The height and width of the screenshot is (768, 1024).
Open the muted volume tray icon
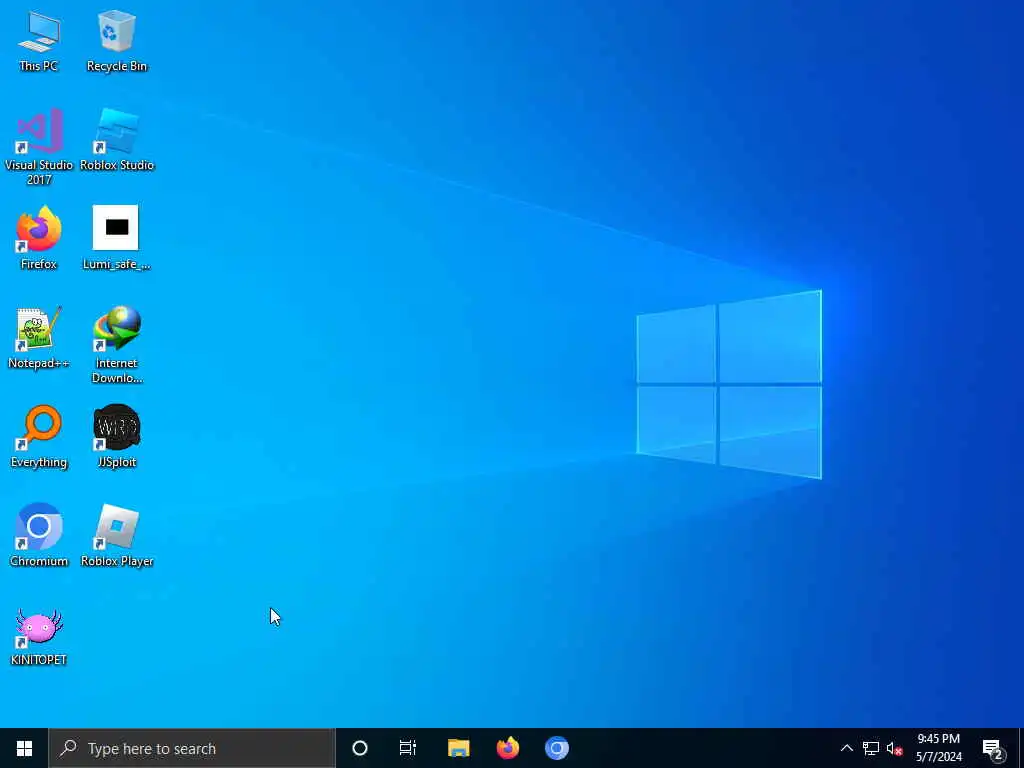coord(894,748)
